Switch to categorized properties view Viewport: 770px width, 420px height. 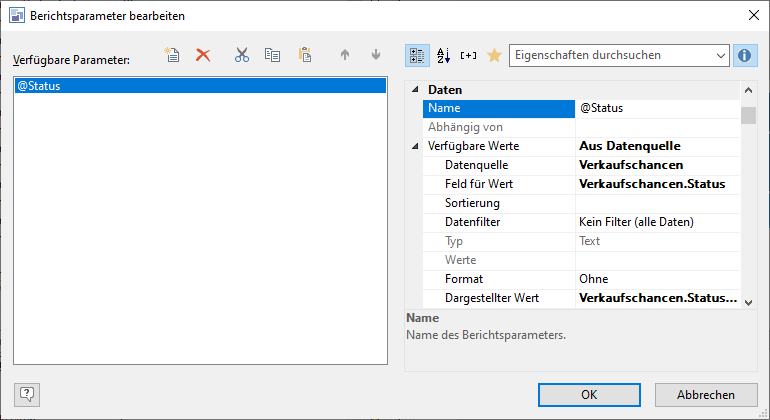click(x=418, y=55)
